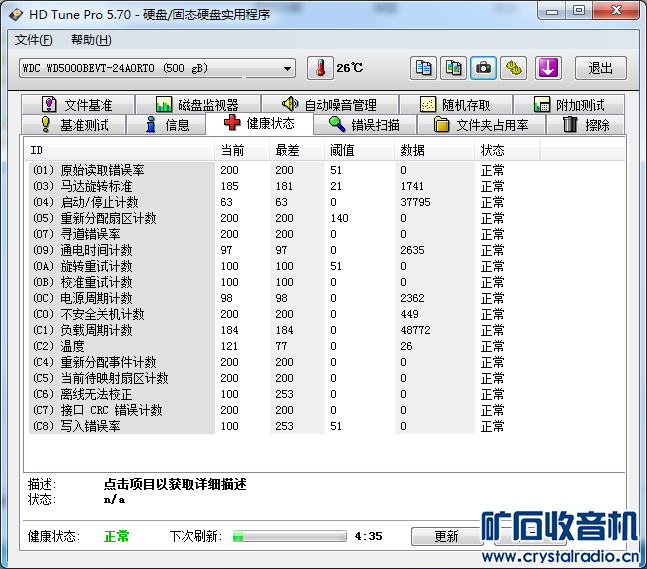Open the 文件夹占用率 tab
647x569 pixels.
point(482,125)
